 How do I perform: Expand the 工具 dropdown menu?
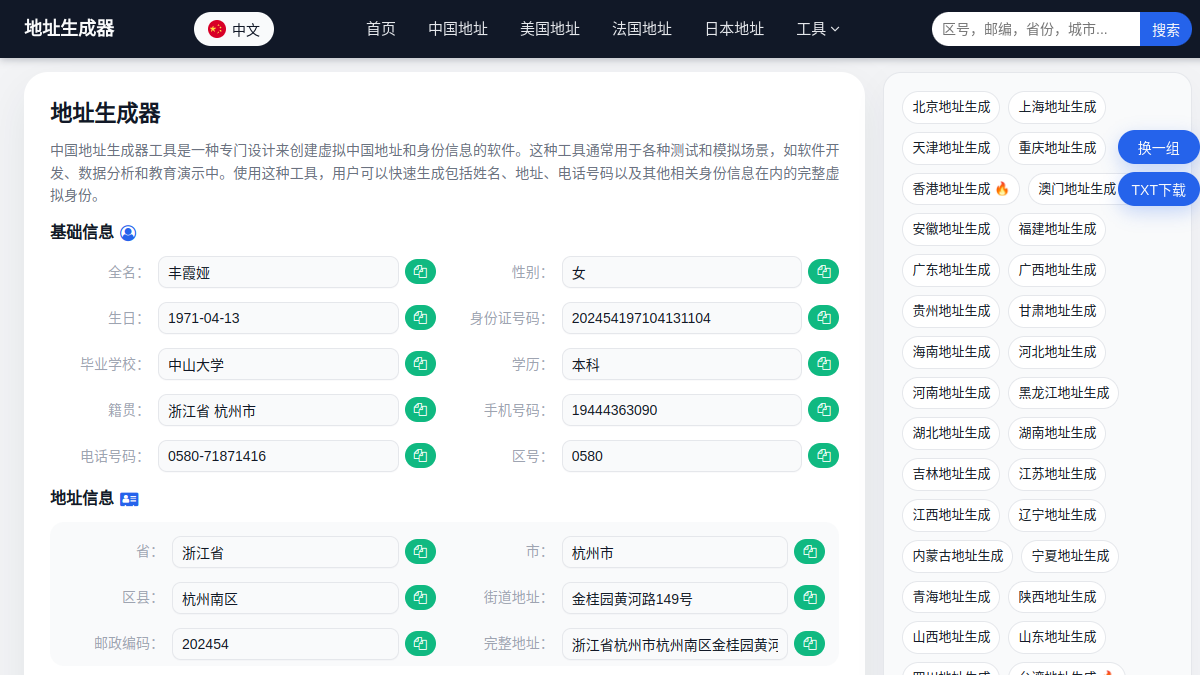pyautogui.click(x=818, y=29)
